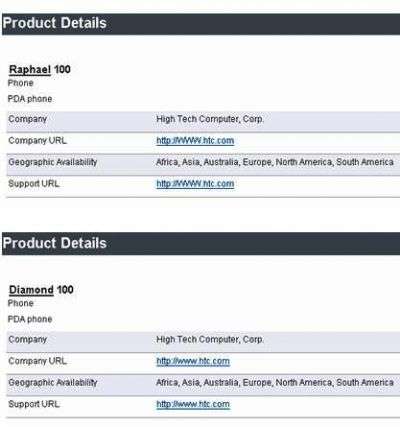Select Diamond High Tech Computer, Corp. value
This screenshot has width=400, height=427.
point(210,339)
